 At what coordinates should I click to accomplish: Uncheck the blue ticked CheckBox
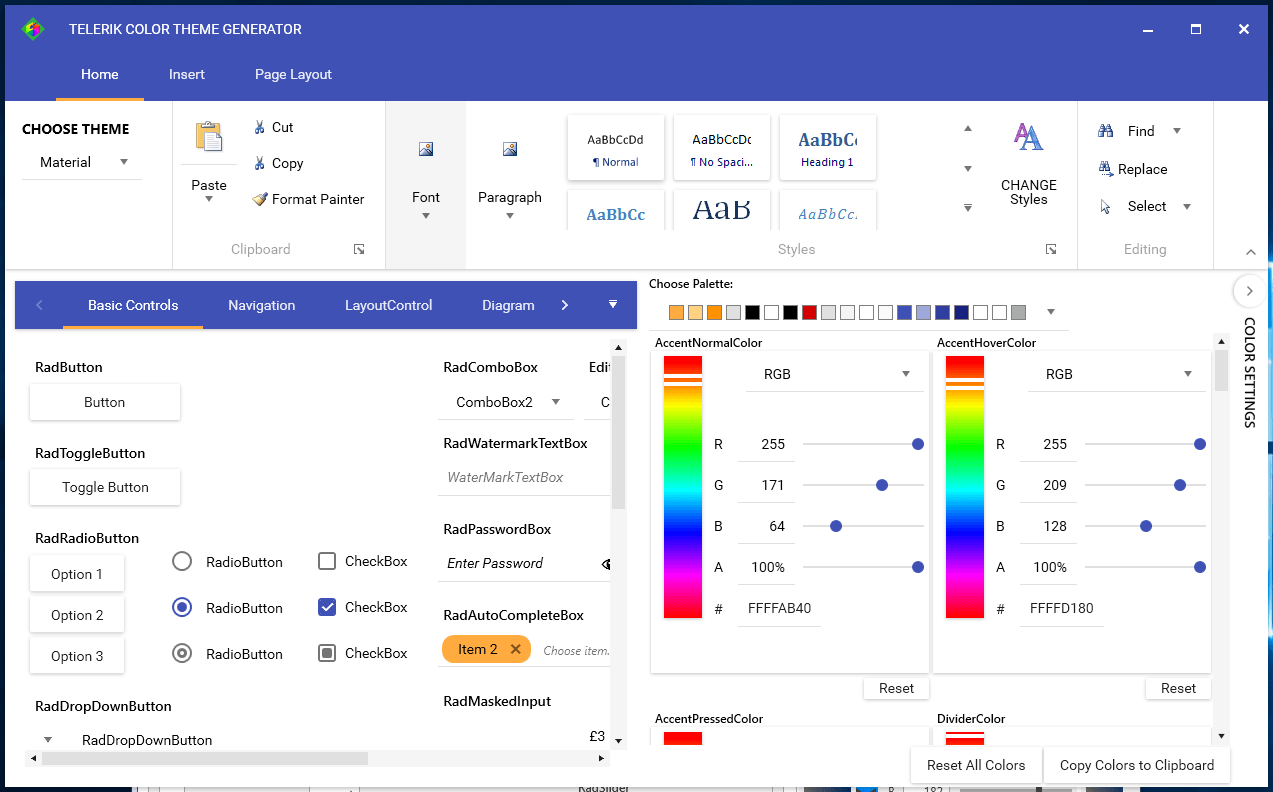click(327, 607)
